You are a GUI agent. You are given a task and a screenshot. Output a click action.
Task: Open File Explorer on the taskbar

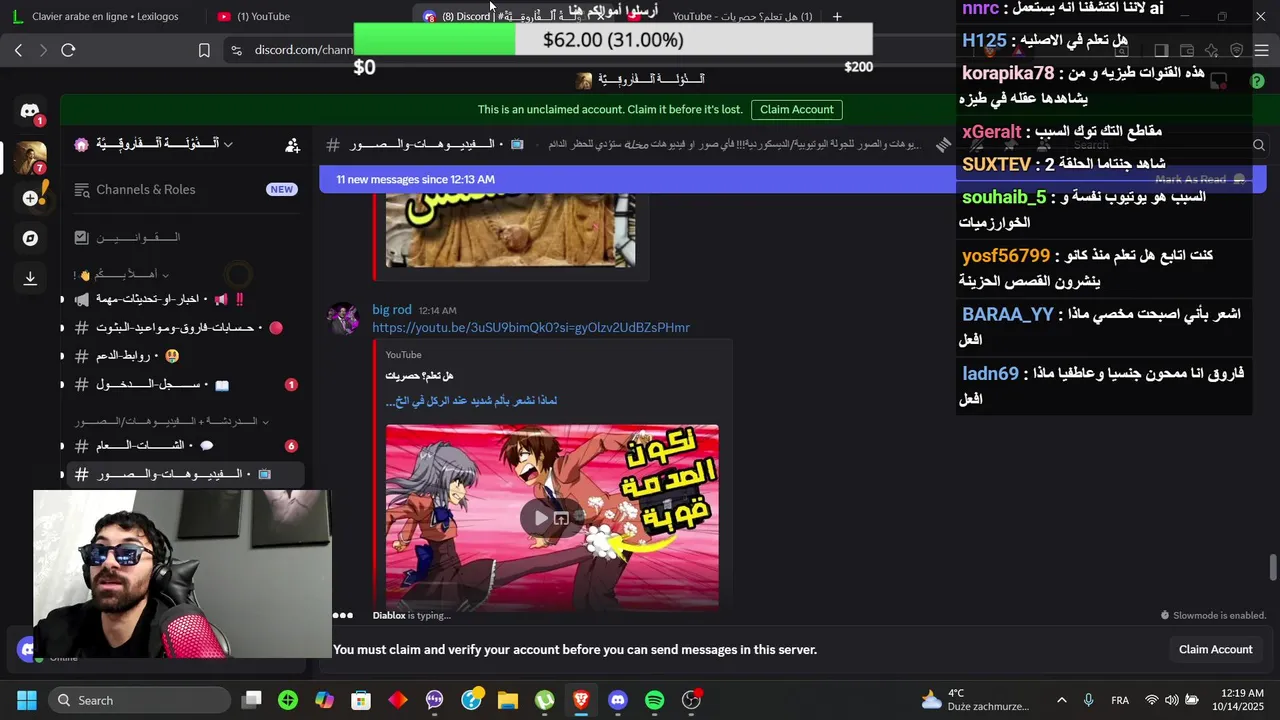click(x=508, y=700)
